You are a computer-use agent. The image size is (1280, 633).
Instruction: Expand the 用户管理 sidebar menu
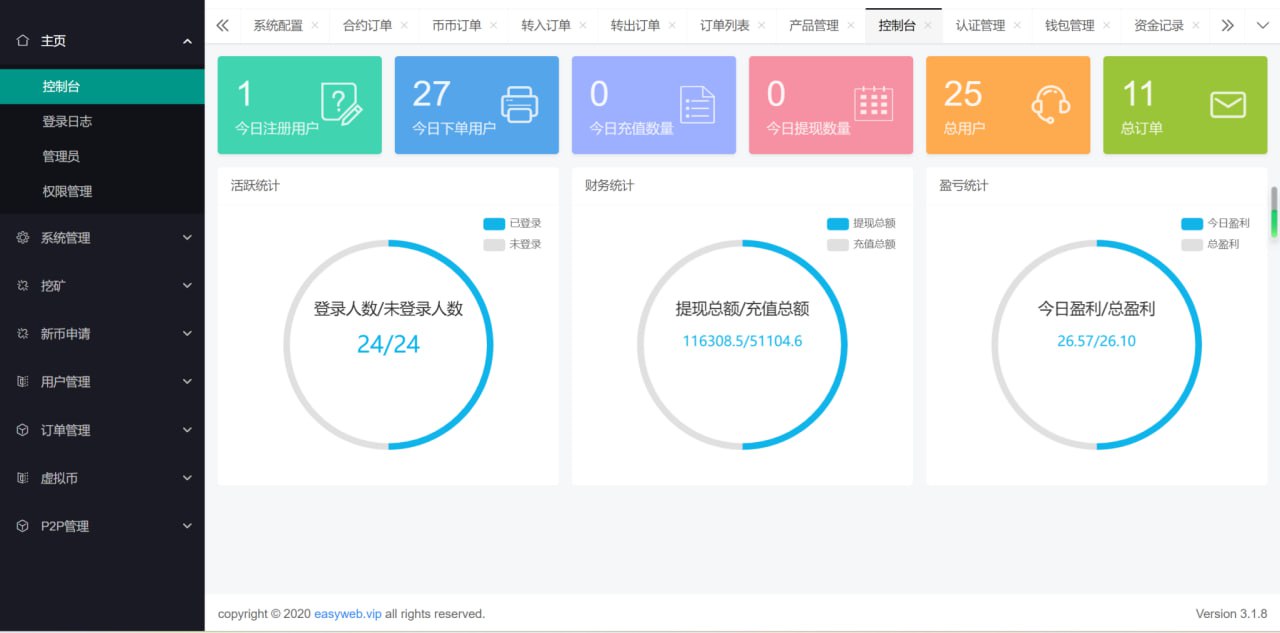click(x=102, y=382)
